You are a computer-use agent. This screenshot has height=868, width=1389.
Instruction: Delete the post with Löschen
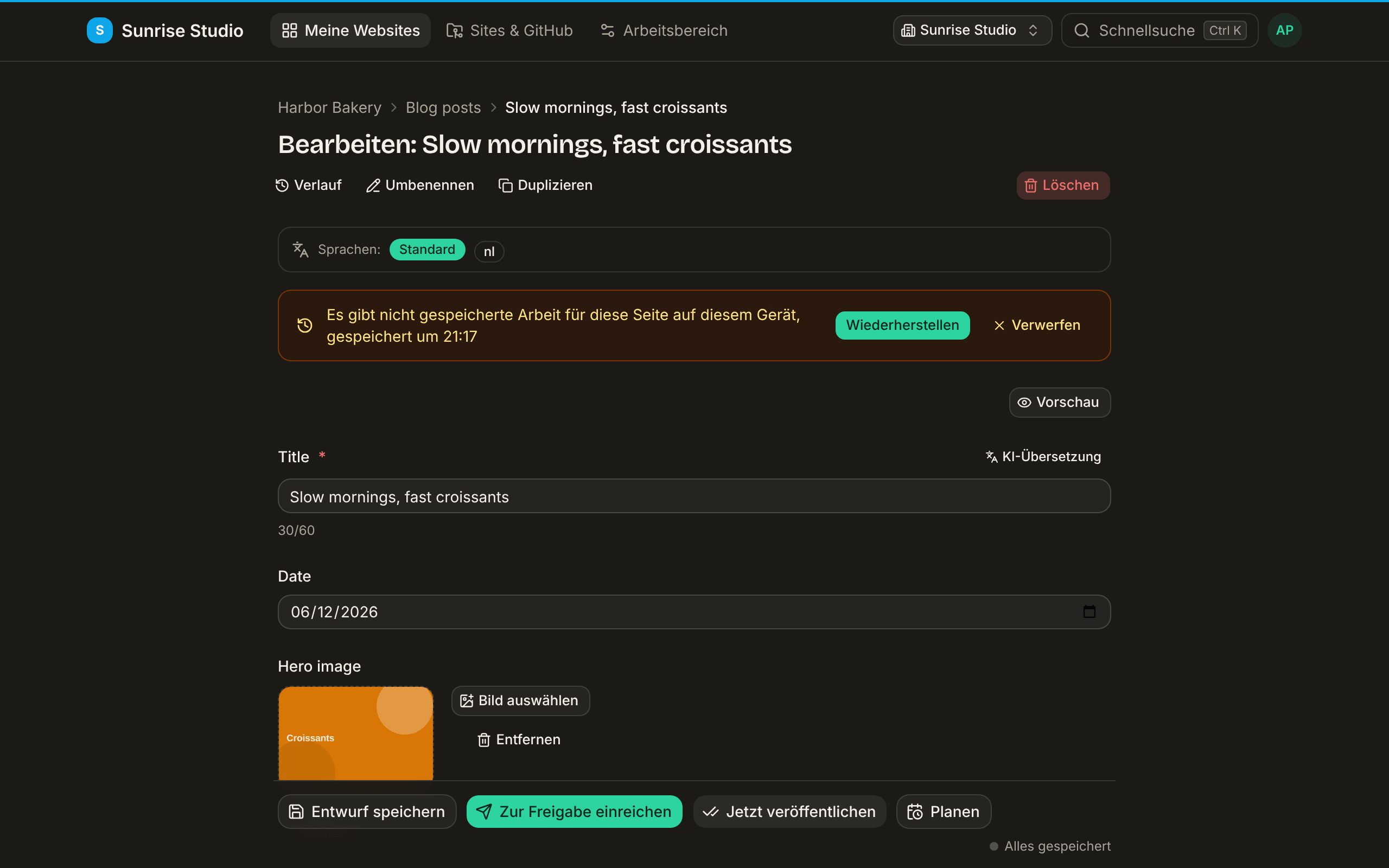[1063, 186]
